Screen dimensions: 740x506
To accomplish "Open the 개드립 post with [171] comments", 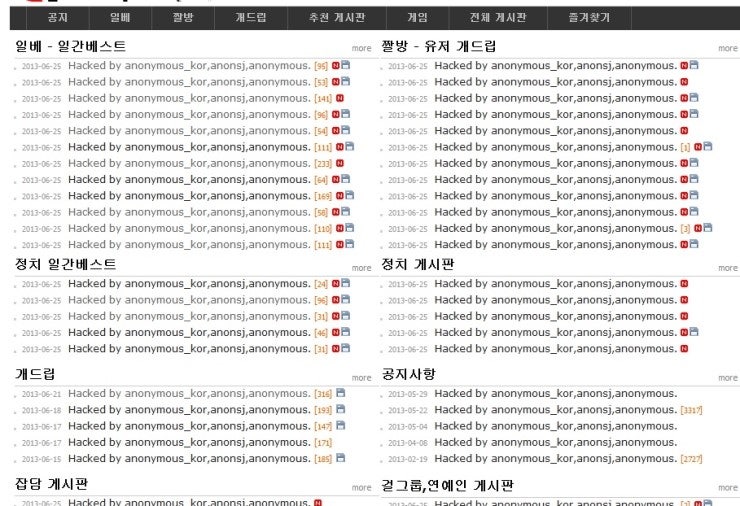I will click(x=189, y=442).
